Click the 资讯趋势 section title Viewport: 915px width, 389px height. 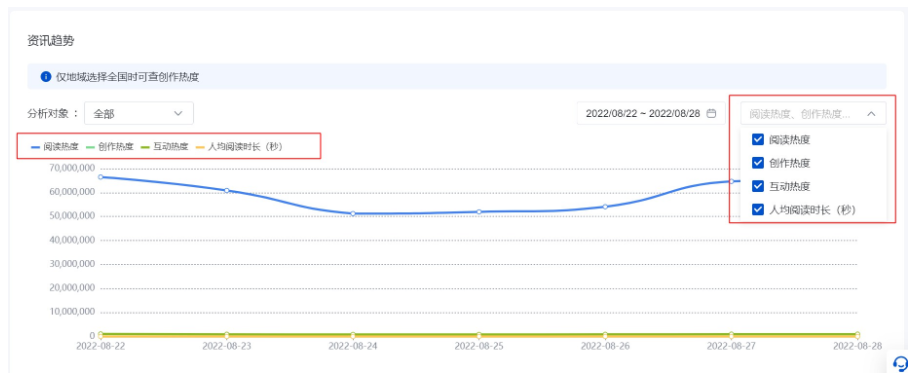(51, 41)
